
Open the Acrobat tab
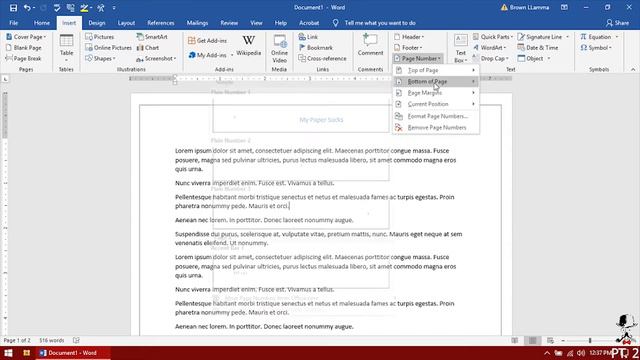pos(309,23)
